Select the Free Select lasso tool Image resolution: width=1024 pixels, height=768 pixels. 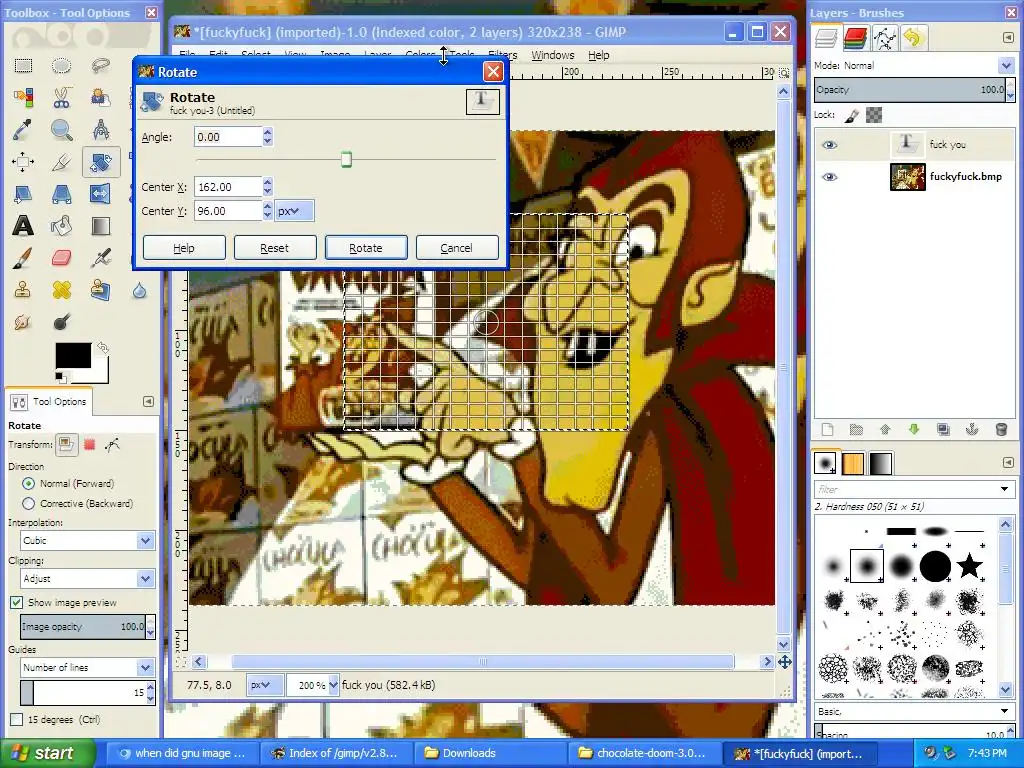click(x=100, y=65)
